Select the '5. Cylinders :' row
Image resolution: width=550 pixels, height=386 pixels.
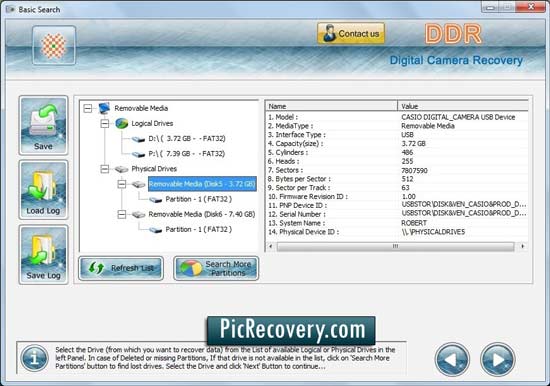click(397, 152)
